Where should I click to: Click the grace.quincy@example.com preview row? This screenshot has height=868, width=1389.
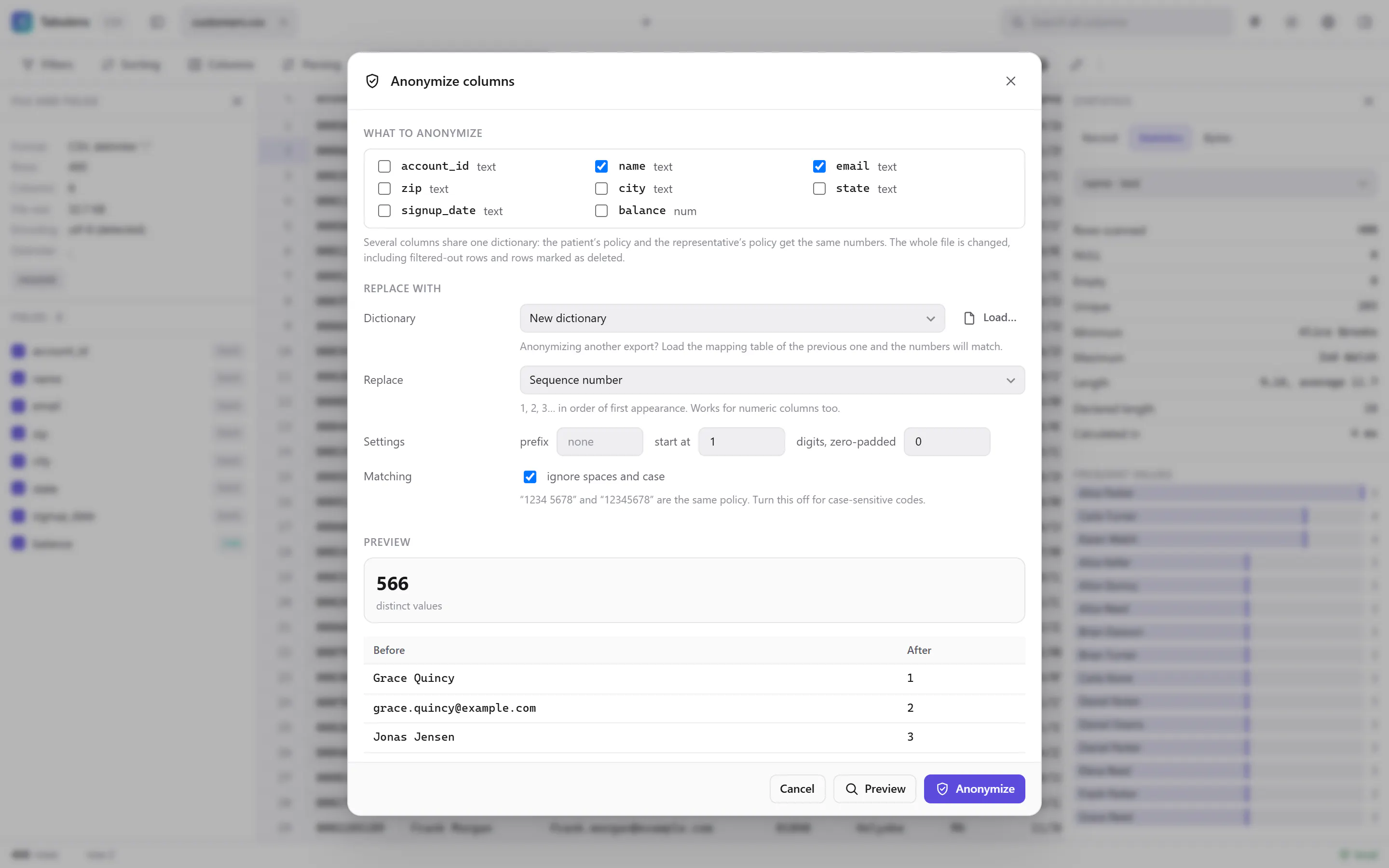[x=694, y=708]
